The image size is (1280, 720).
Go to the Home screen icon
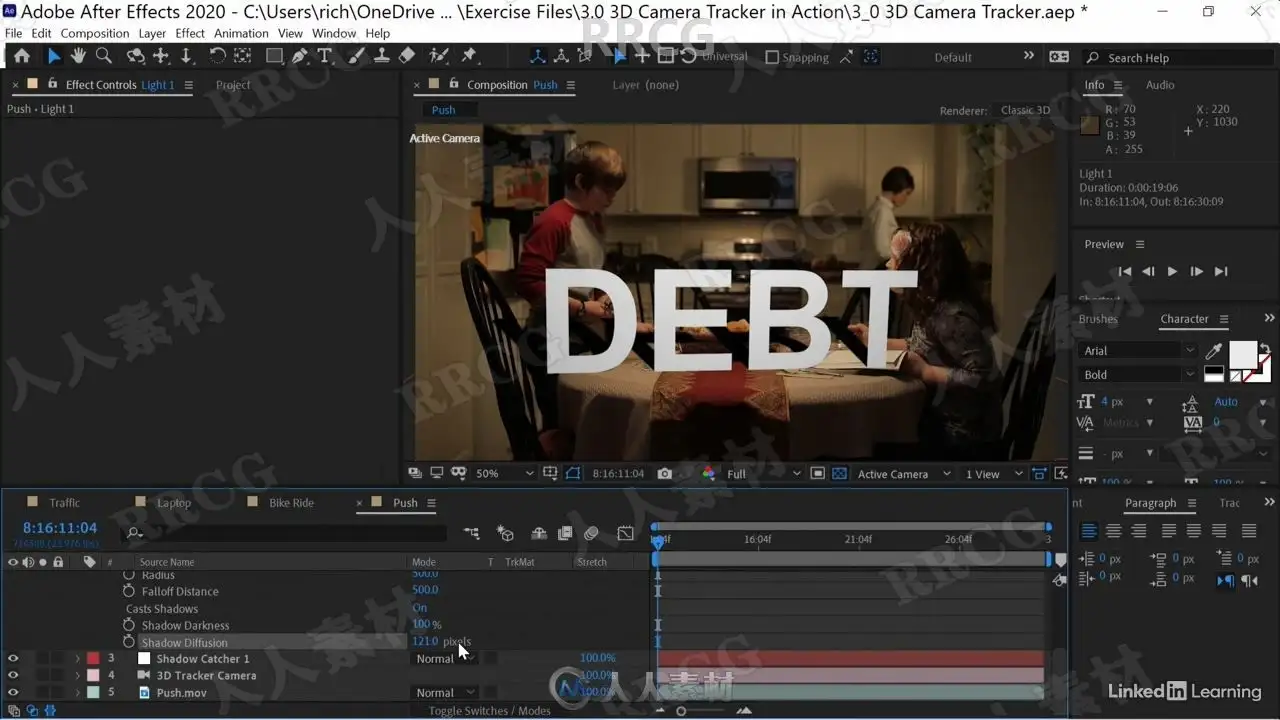coord(22,57)
